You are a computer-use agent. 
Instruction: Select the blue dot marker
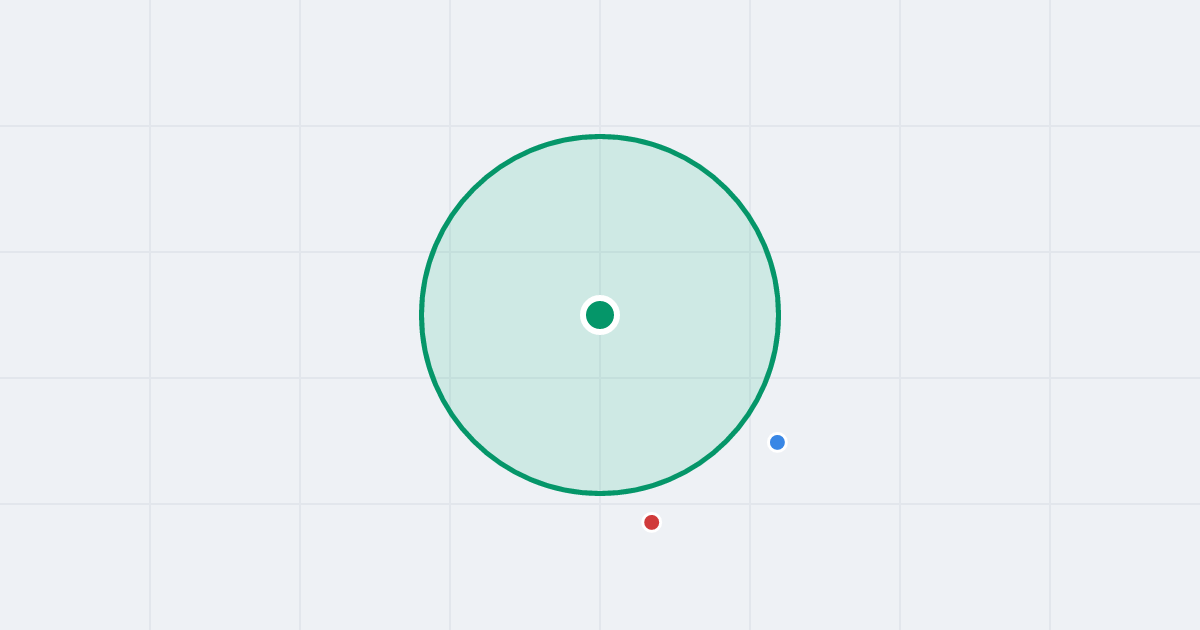coord(777,442)
